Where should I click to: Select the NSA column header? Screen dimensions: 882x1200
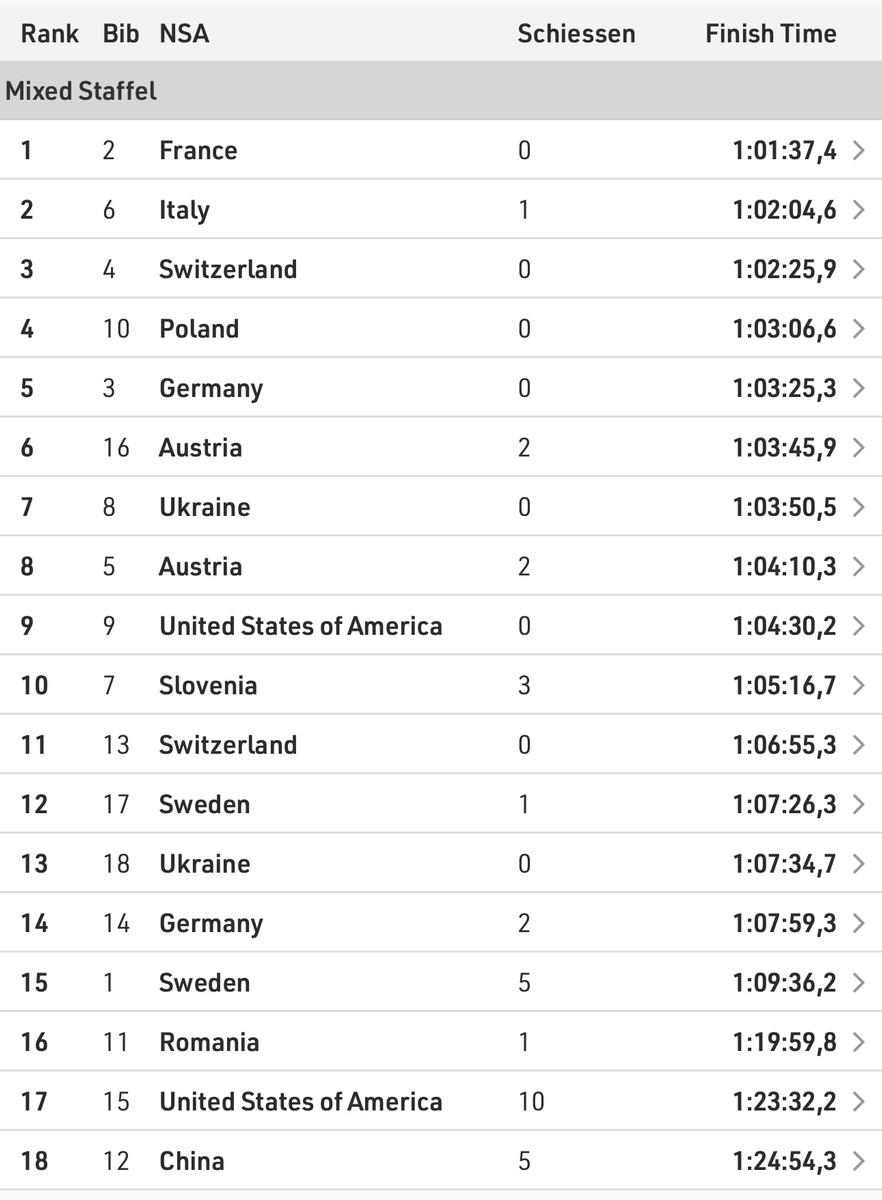184,34
